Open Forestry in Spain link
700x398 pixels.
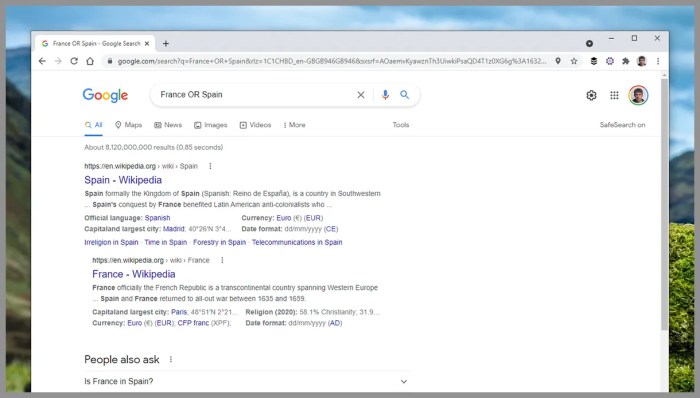(220, 242)
